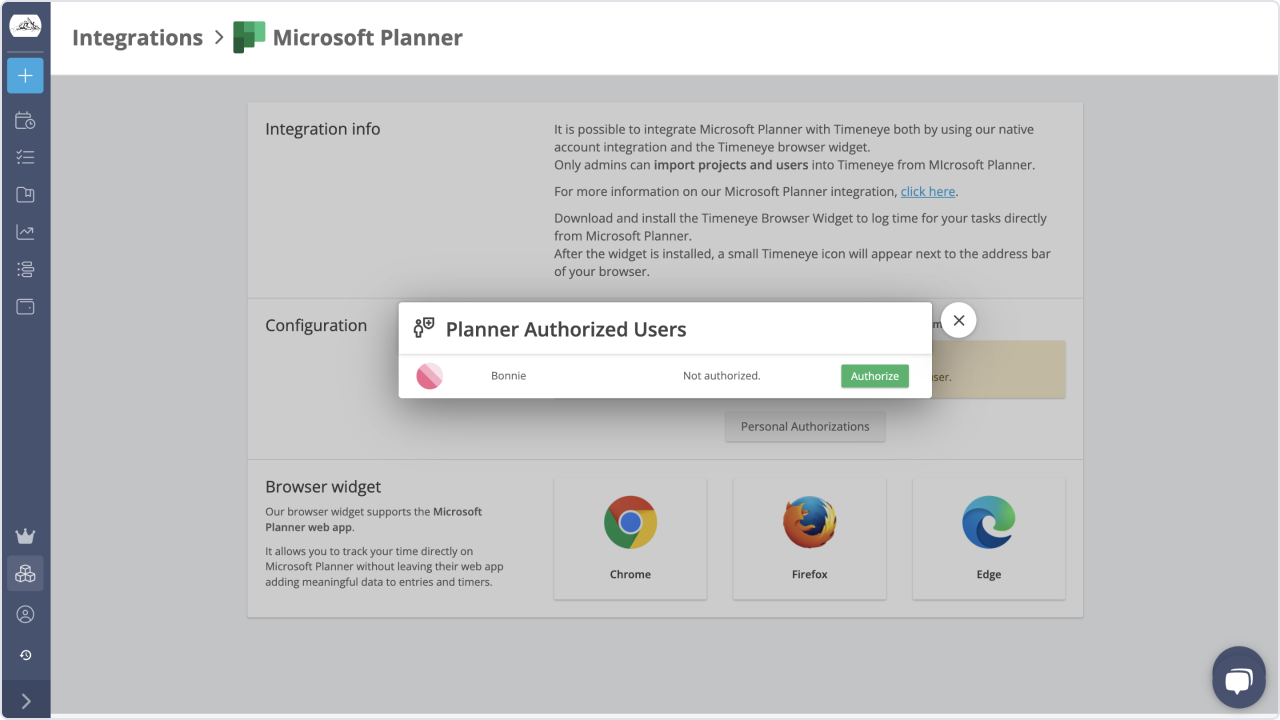Authorize Bonnie for Planner access
This screenshot has width=1280, height=720.
[874, 375]
